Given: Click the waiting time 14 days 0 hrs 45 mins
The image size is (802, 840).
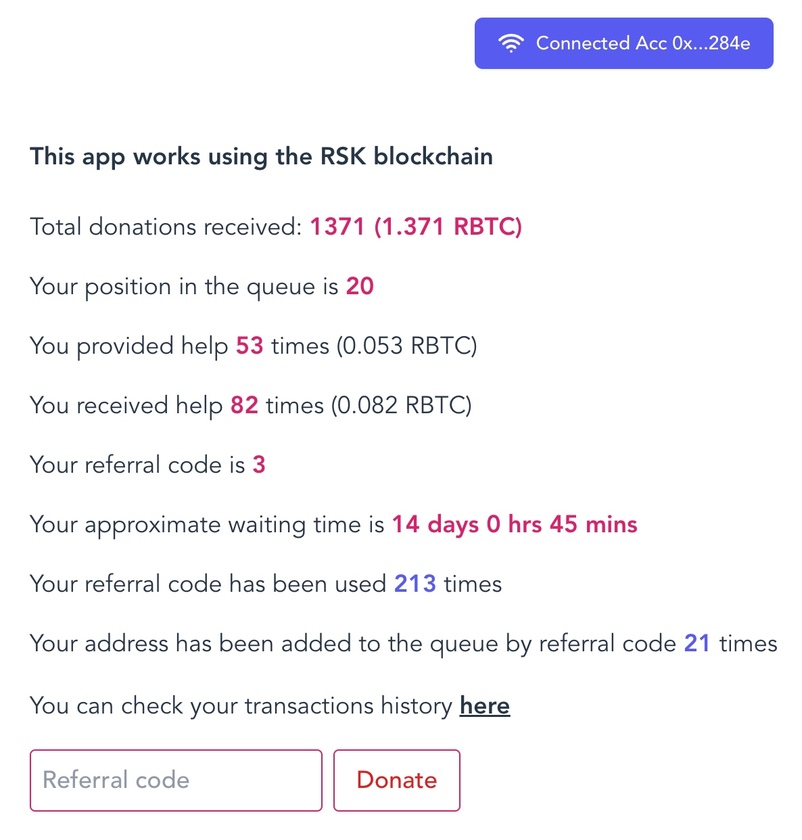Looking at the screenshot, I should tap(514, 524).
